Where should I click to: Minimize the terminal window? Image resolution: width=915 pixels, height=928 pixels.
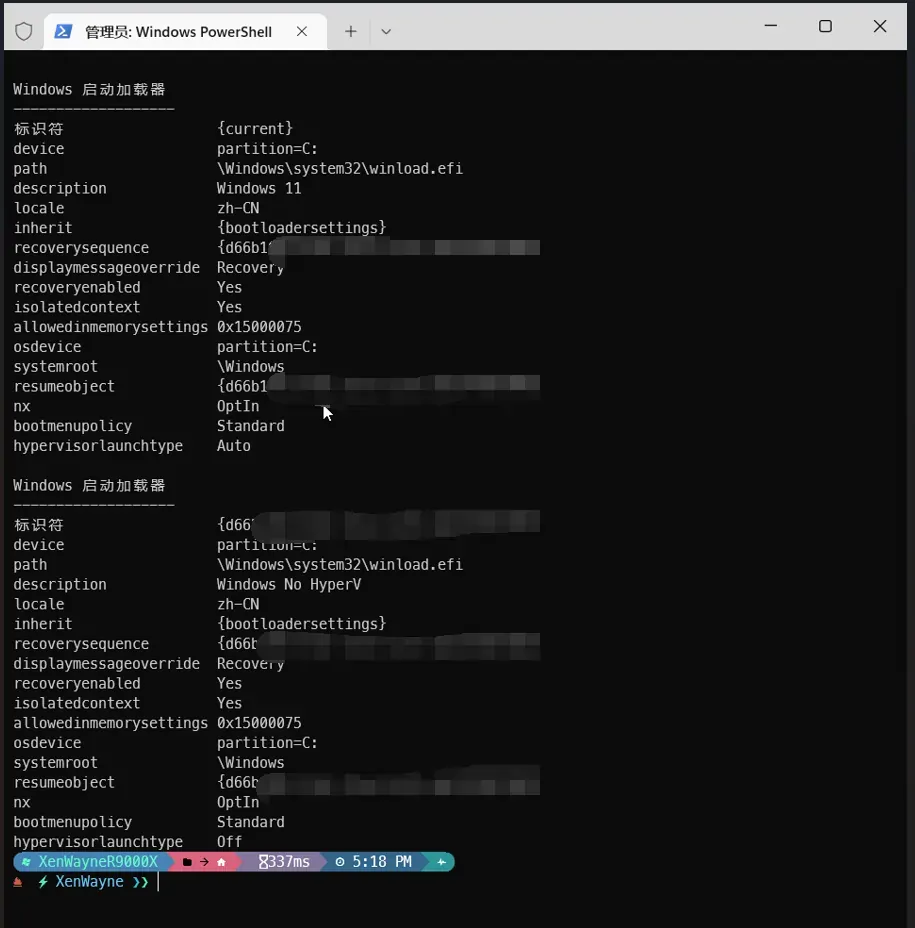click(771, 26)
